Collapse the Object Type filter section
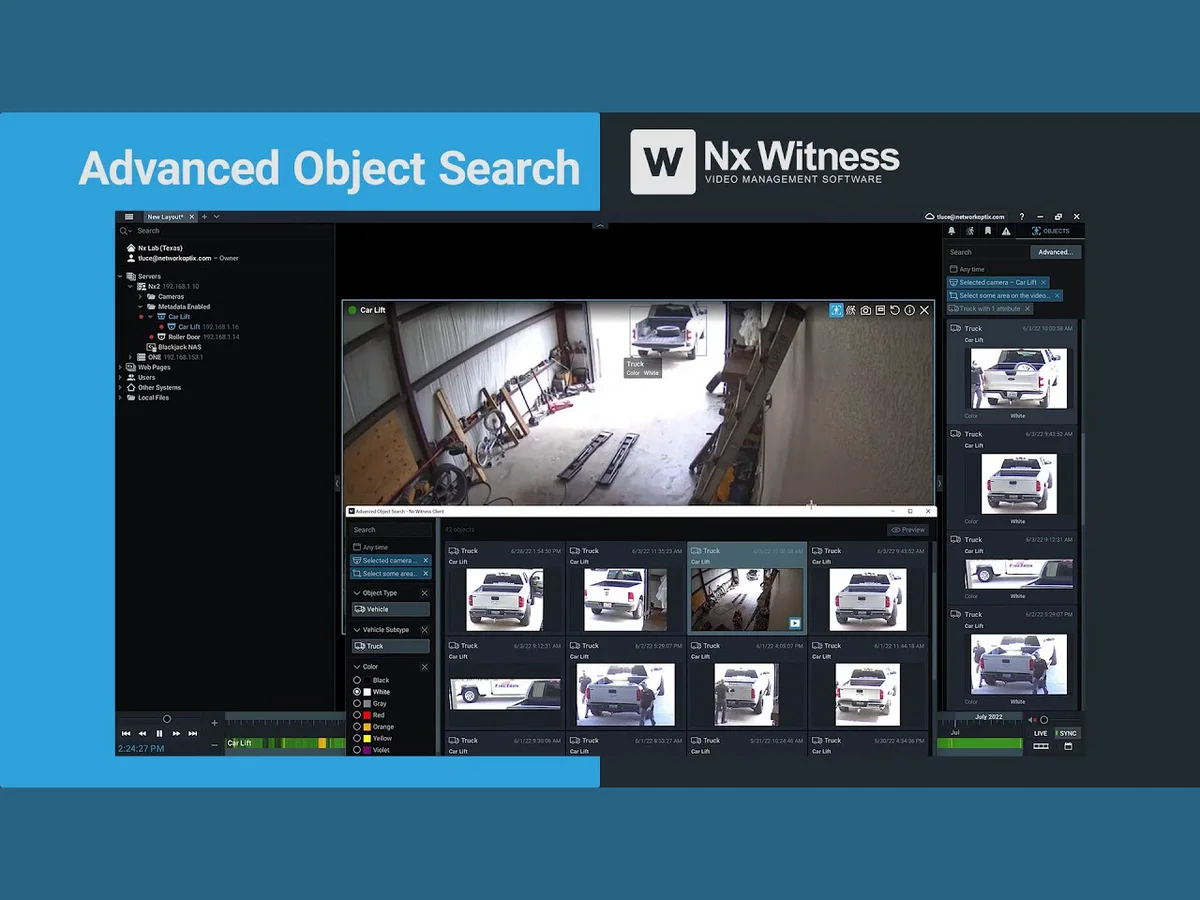1200x900 pixels. click(358, 593)
